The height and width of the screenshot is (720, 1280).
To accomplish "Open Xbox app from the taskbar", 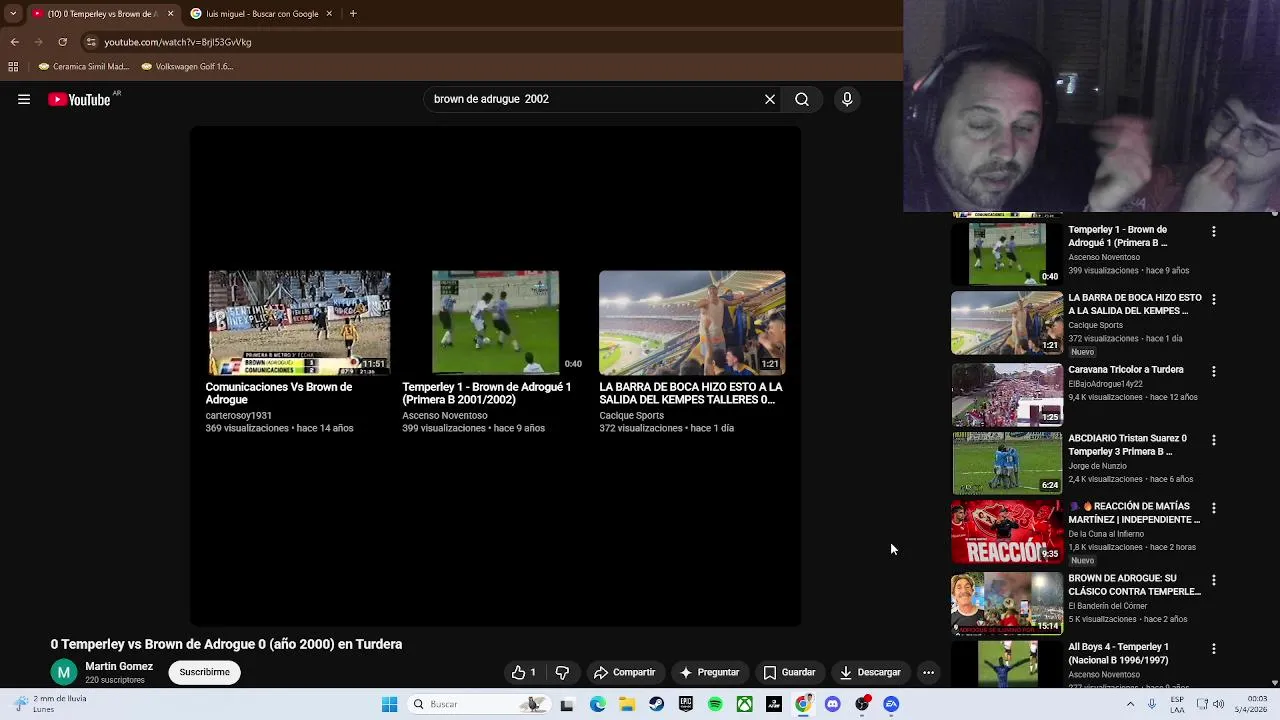I will [x=745, y=704].
